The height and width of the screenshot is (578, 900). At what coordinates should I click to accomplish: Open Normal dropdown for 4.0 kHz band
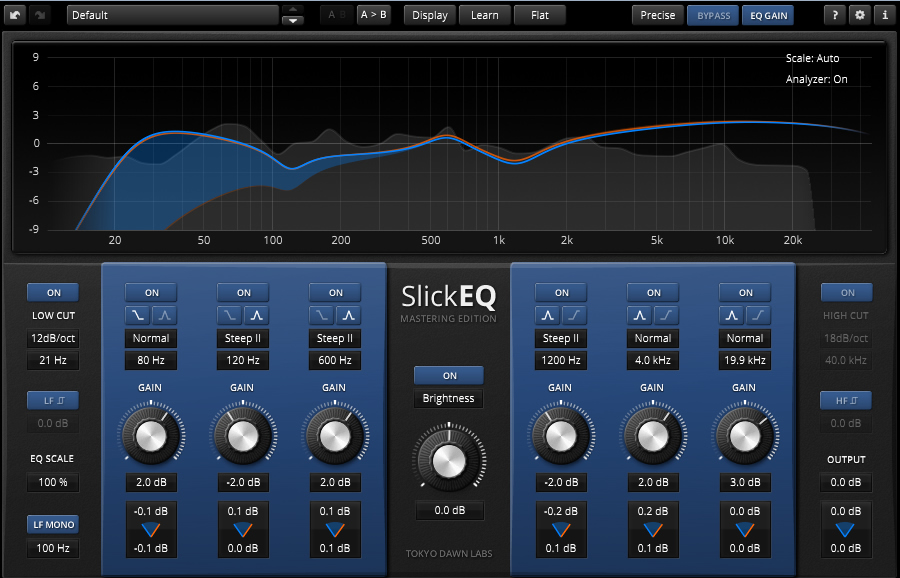point(653,338)
